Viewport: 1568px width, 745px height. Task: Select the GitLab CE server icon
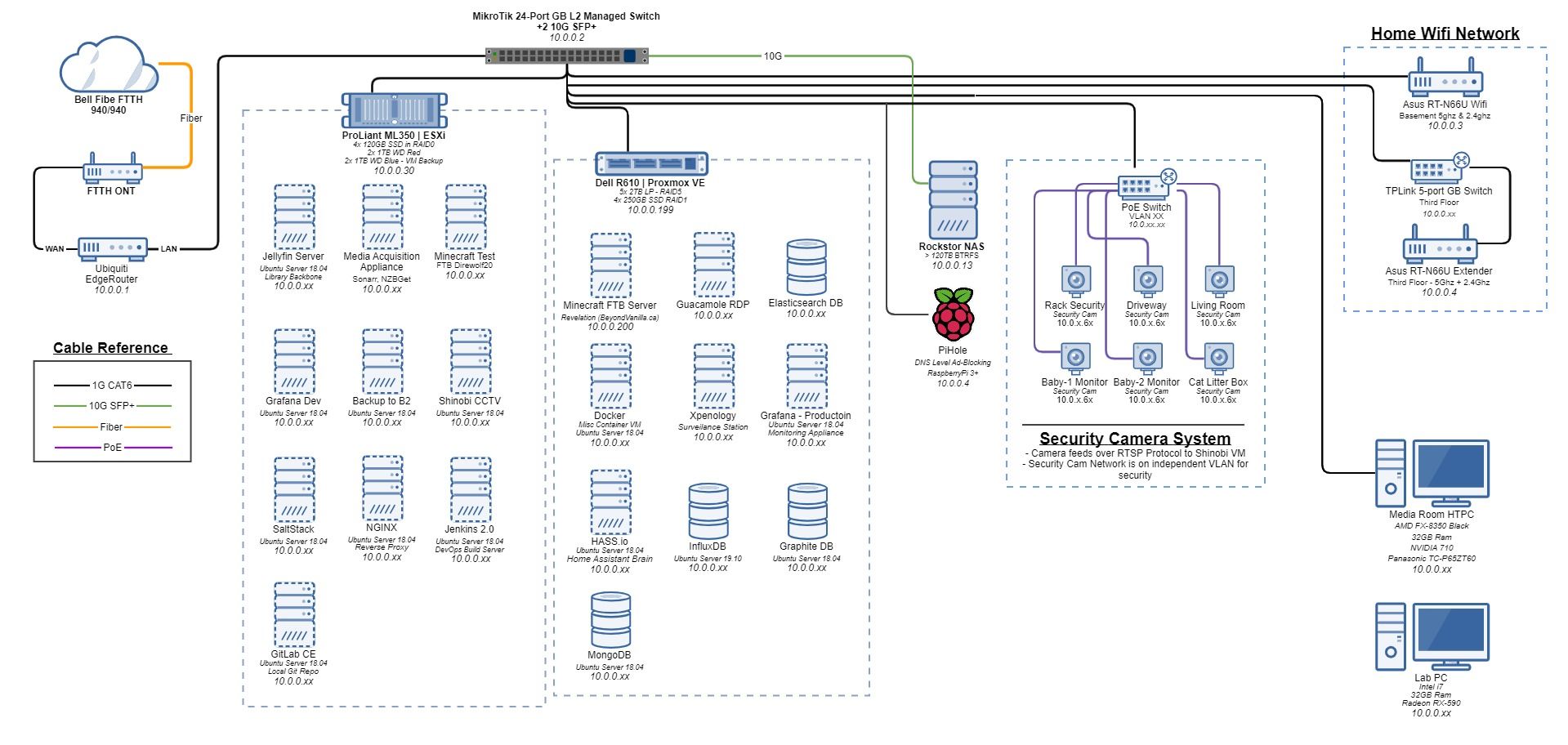[294, 614]
